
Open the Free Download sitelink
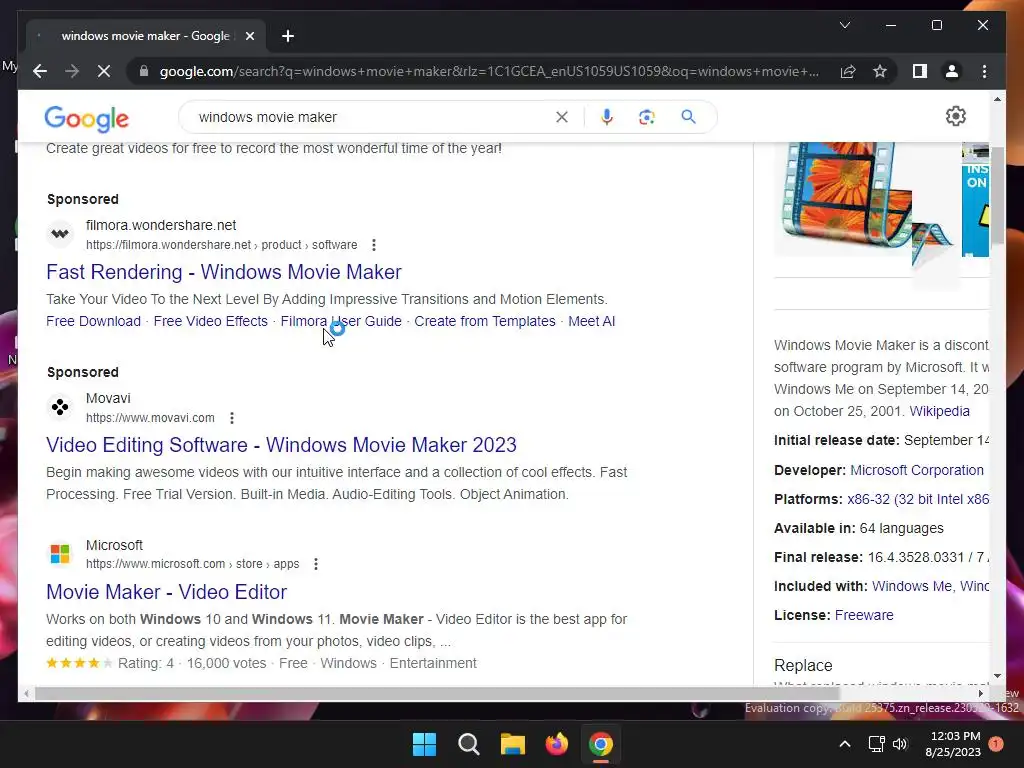(93, 321)
